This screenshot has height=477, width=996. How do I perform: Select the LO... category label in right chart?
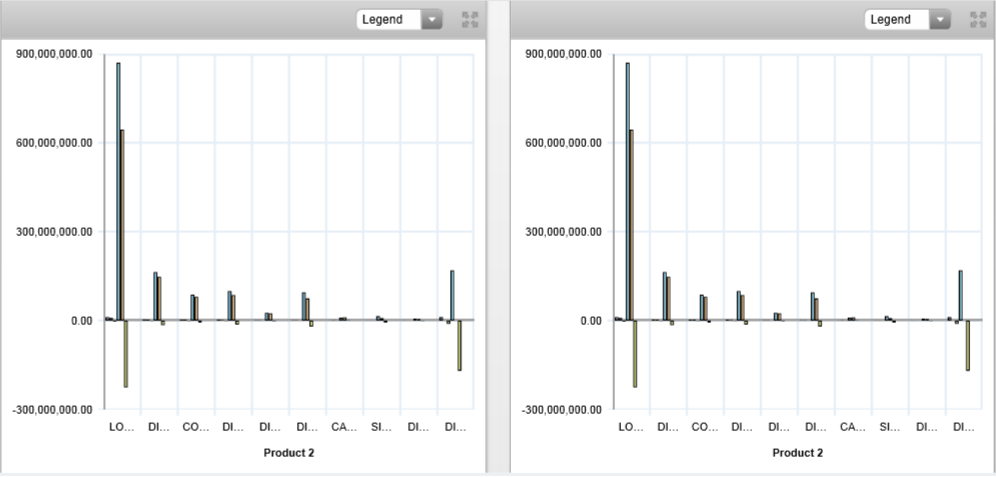tap(631, 428)
